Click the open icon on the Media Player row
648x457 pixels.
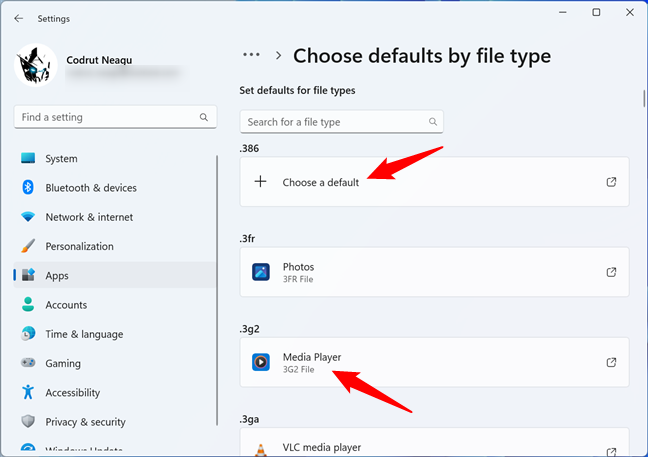tap(611, 362)
